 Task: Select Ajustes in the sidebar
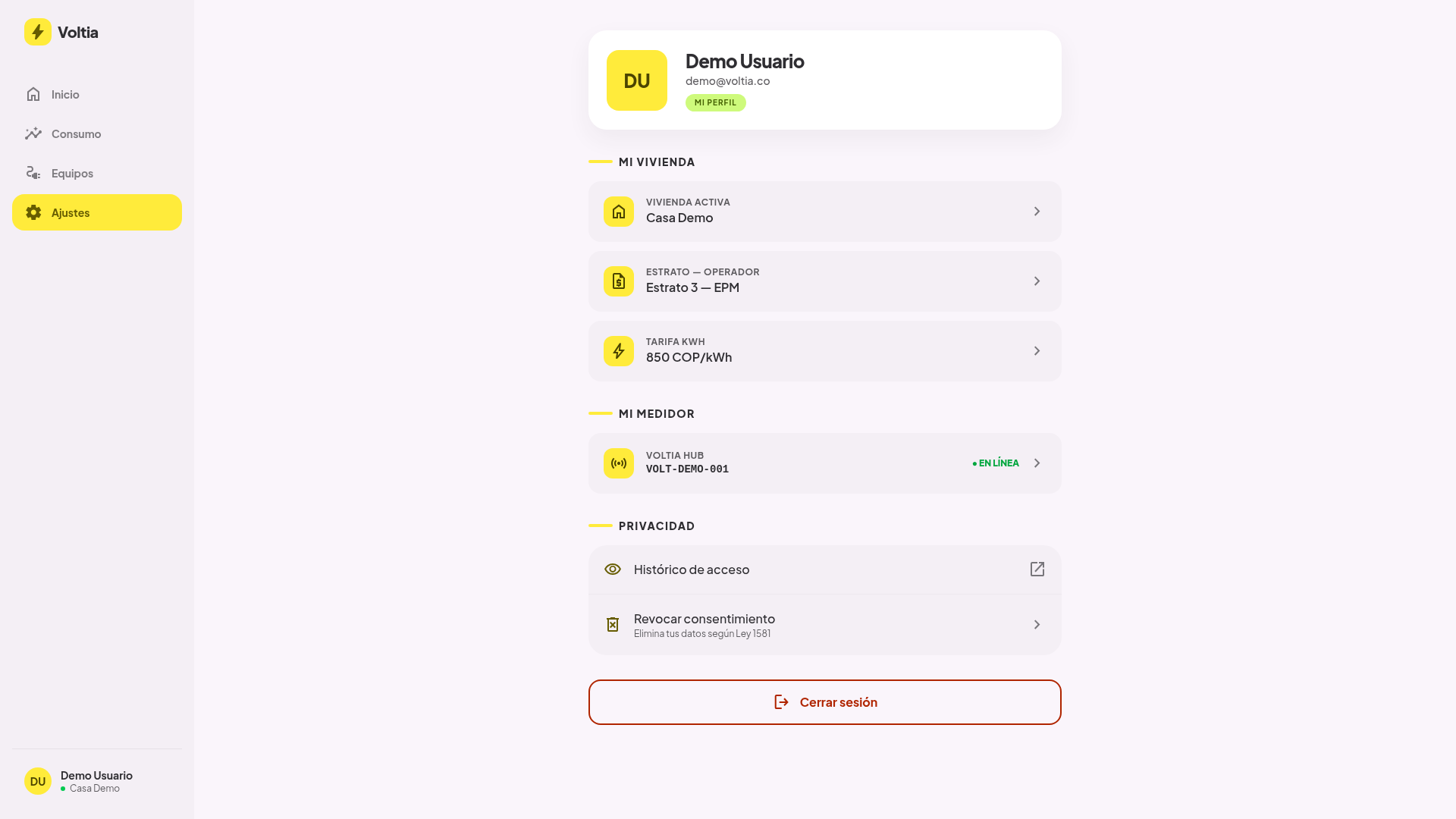coord(97,212)
